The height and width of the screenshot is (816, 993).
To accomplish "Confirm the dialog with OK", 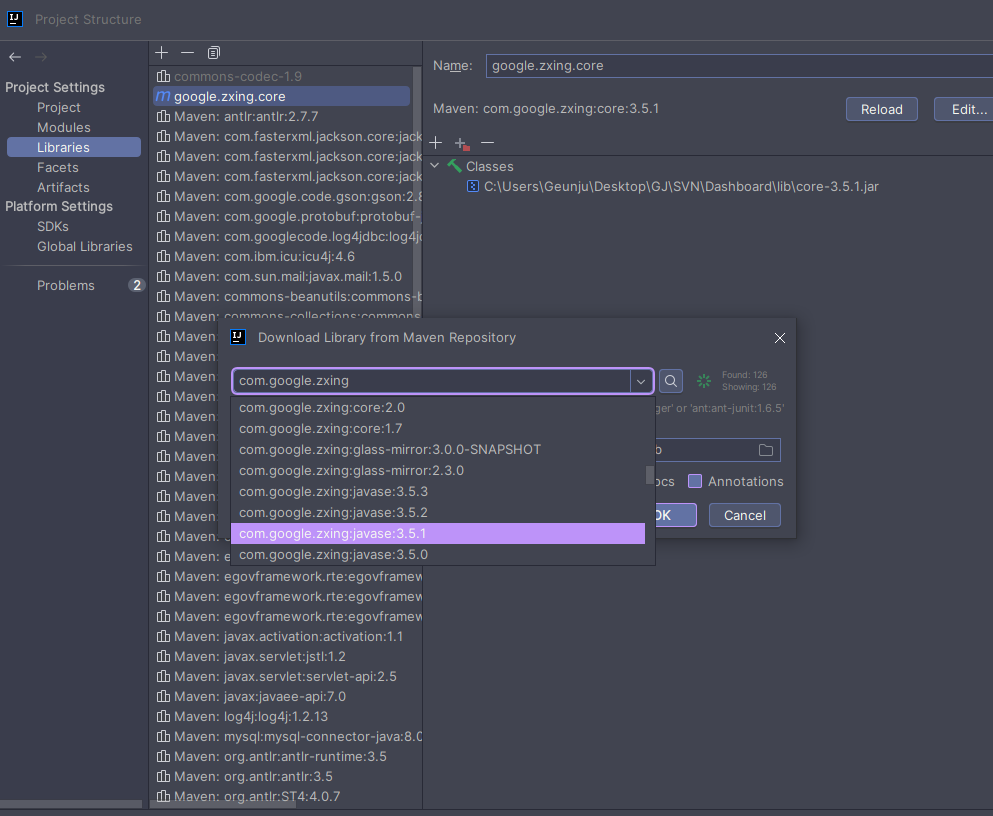I will pyautogui.click(x=675, y=515).
